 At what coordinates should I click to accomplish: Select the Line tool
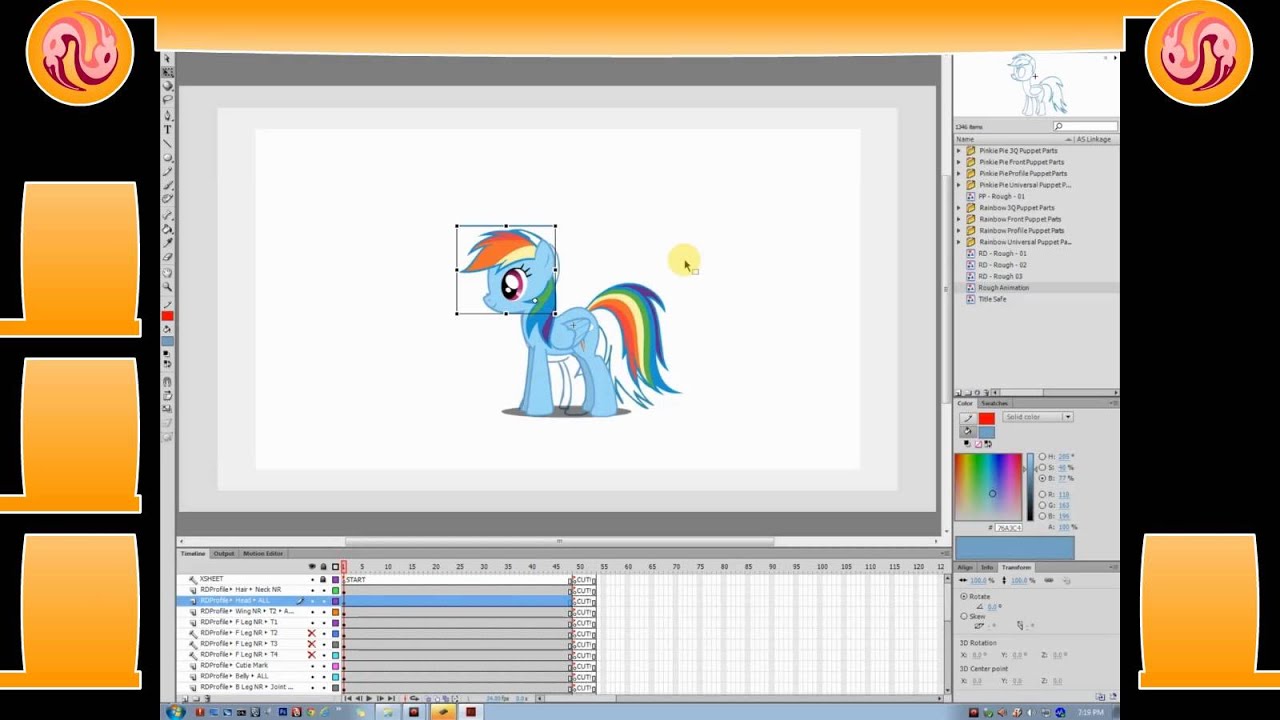168,142
